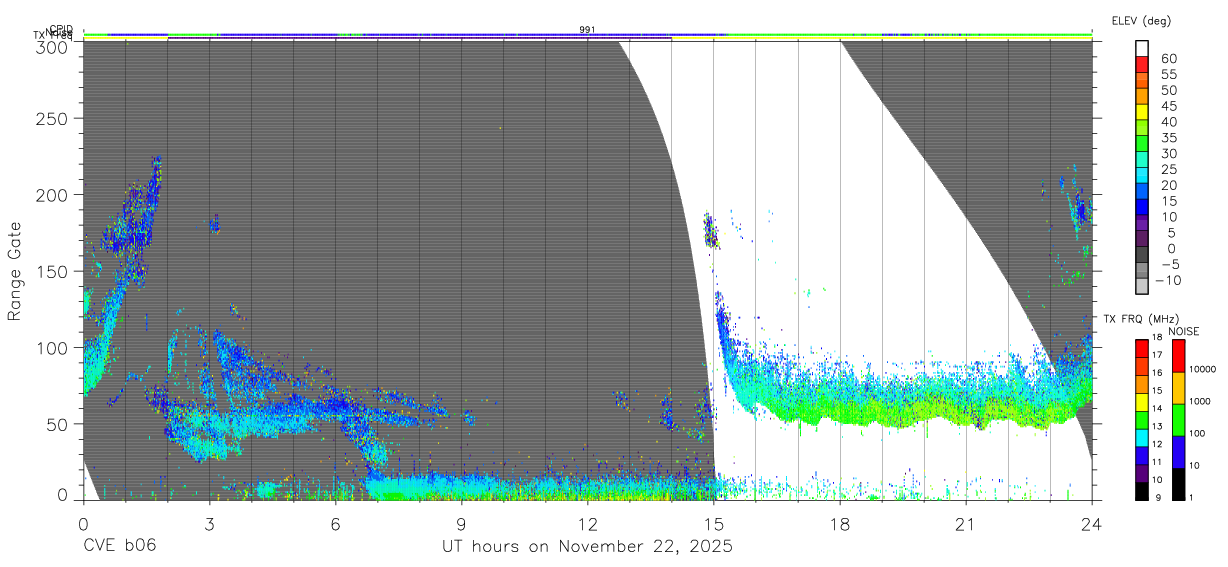Click the '100' Range Gate tick label
The width and height of the screenshot is (1228, 567).
tap(53, 347)
